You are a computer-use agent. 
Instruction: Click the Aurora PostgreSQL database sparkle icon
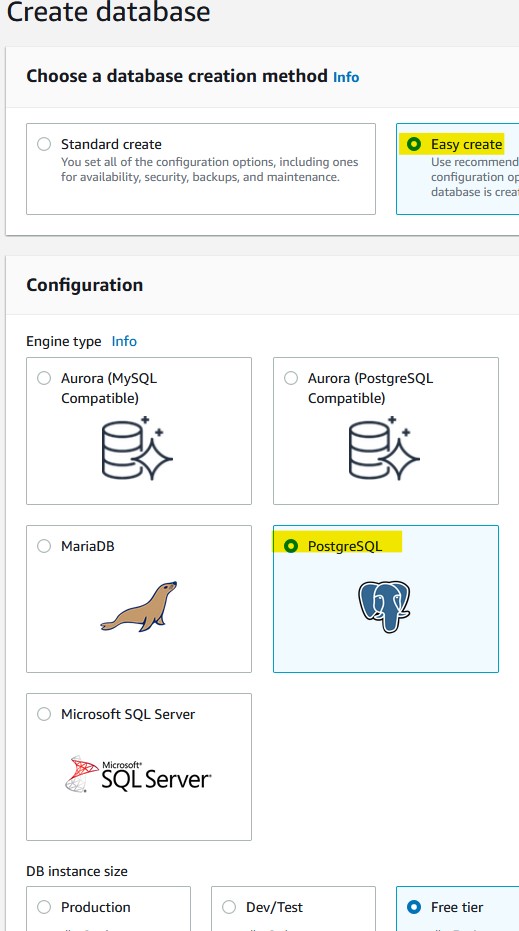click(x=384, y=449)
